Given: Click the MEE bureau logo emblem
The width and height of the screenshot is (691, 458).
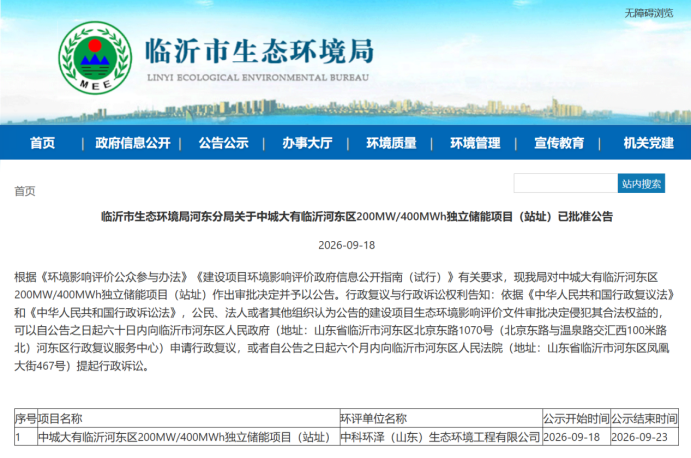Looking at the screenshot, I should point(95,58).
